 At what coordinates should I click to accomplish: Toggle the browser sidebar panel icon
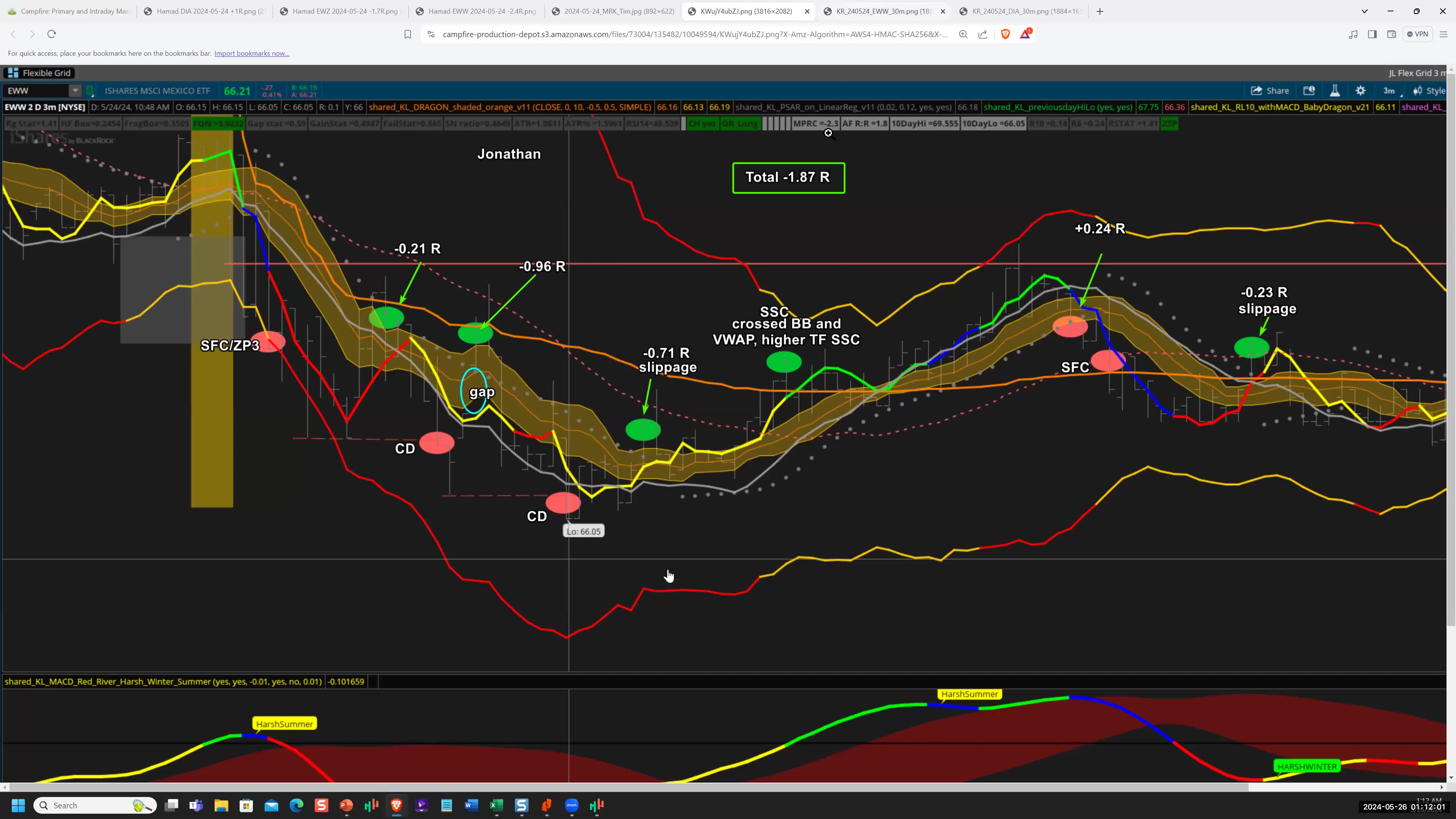1372,35
